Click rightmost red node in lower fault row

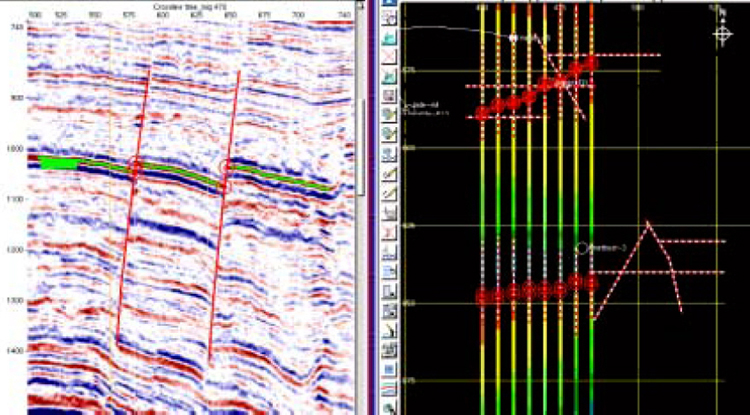point(591,282)
